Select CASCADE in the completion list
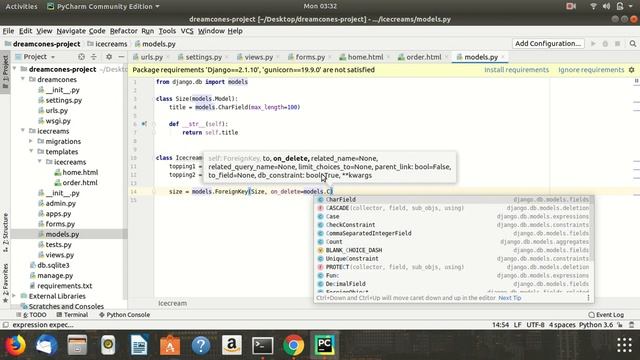Viewport: 640px width, 360px height. (x=453, y=208)
